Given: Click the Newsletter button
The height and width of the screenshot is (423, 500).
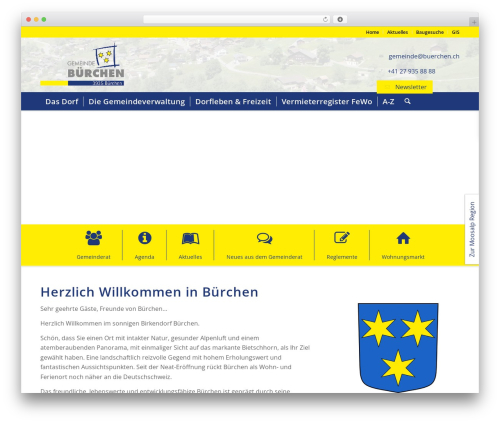Looking at the screenshot, I should tap(405, 87).
